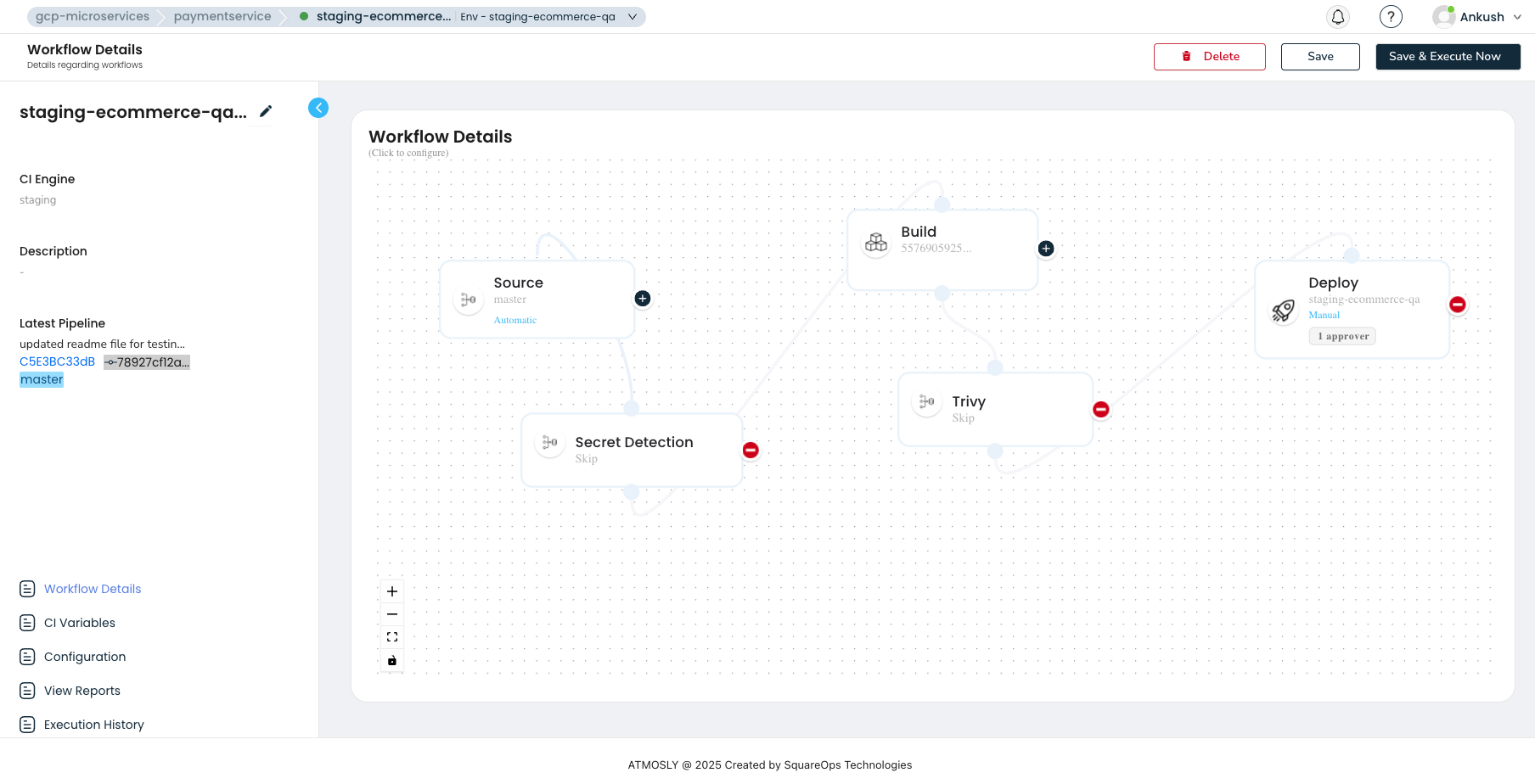Open the Trivy node
This screenshot has height=784, width=1535.
(995, 409)
